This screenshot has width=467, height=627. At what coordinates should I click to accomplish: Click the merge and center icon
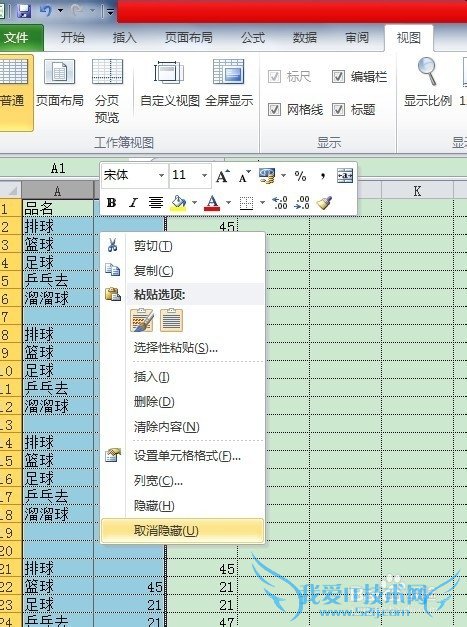(345, 176)
